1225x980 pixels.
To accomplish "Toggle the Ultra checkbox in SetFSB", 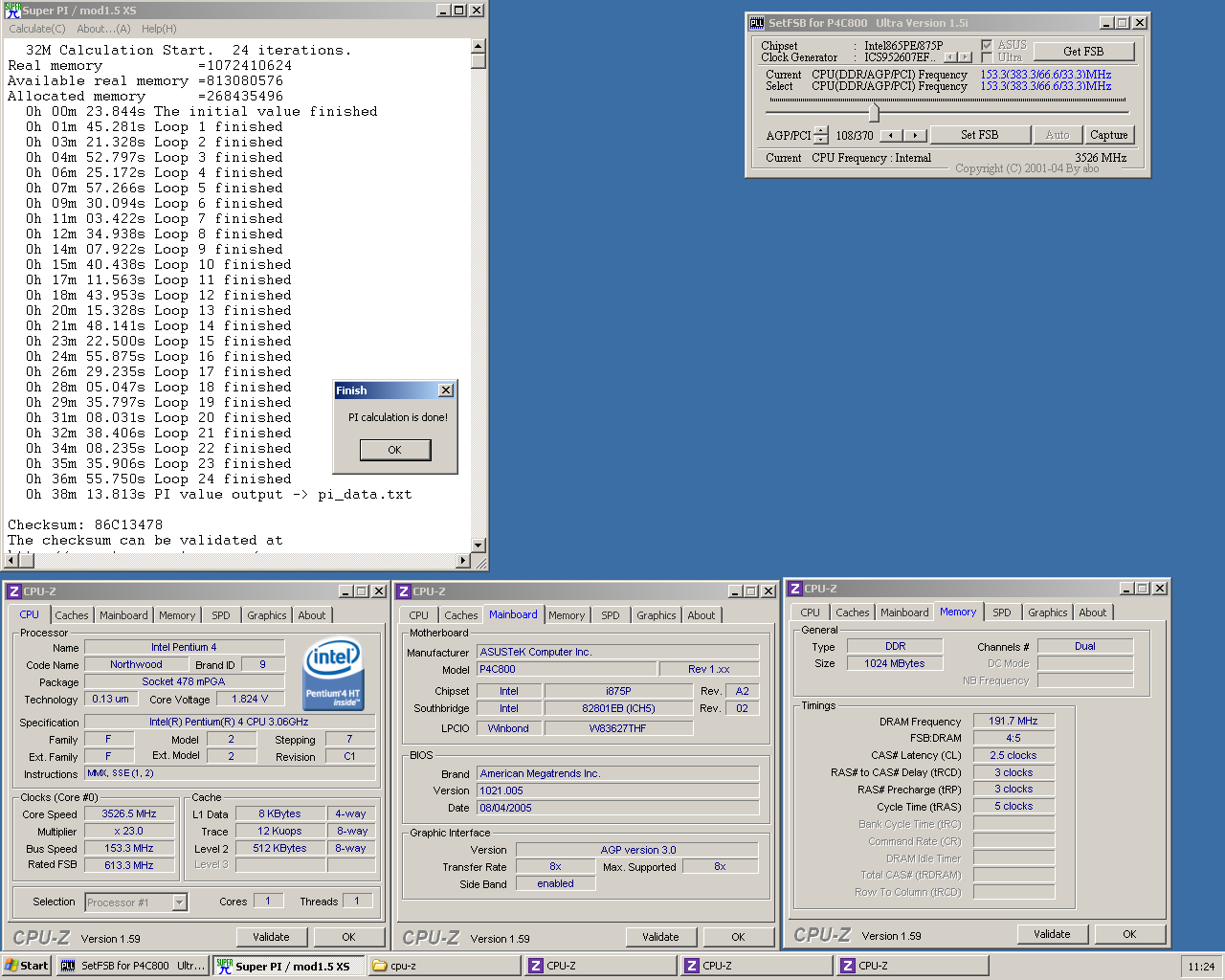I will (x=987, y=57).
